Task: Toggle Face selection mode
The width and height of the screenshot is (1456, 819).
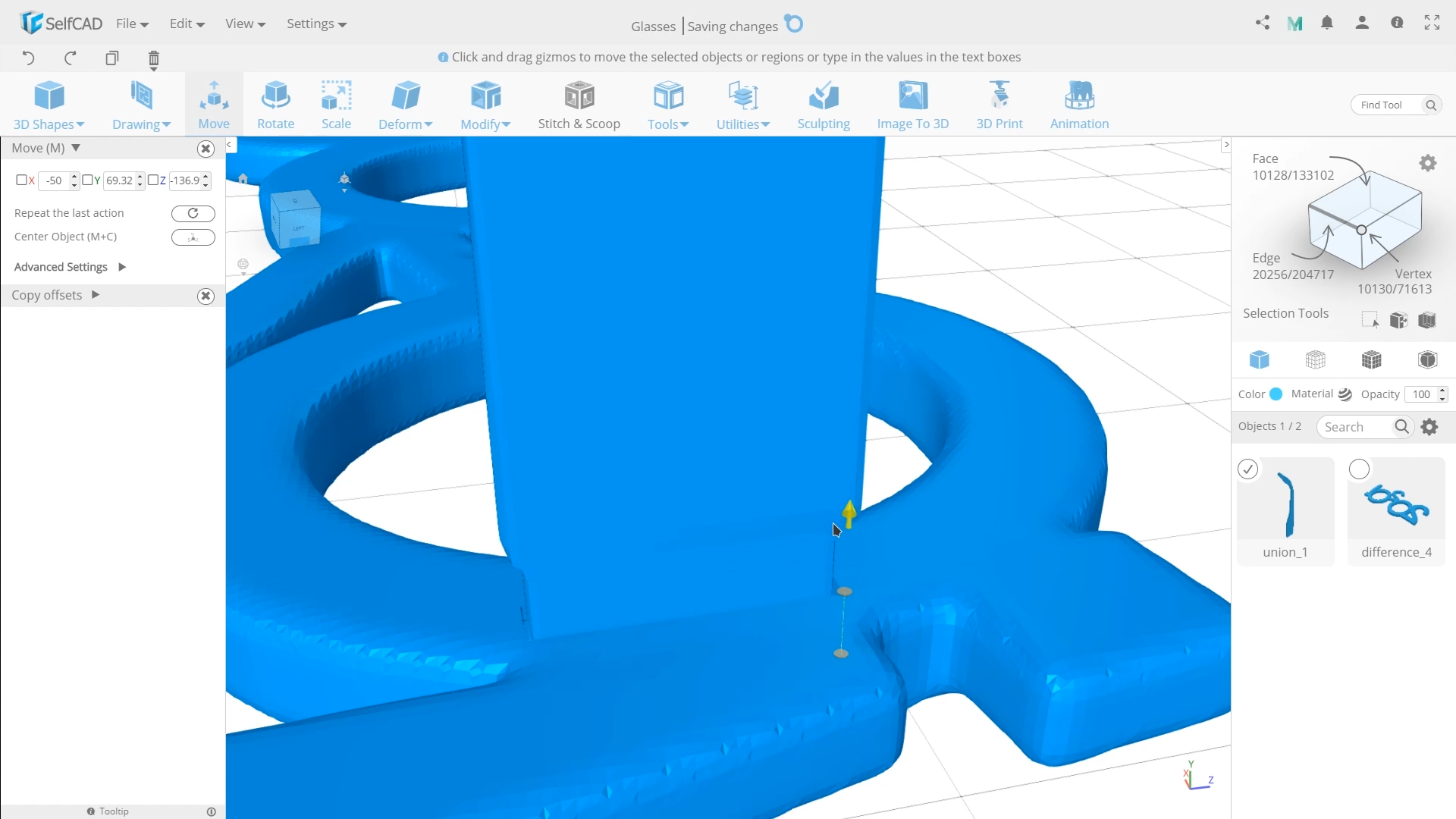Action: 1293,167
